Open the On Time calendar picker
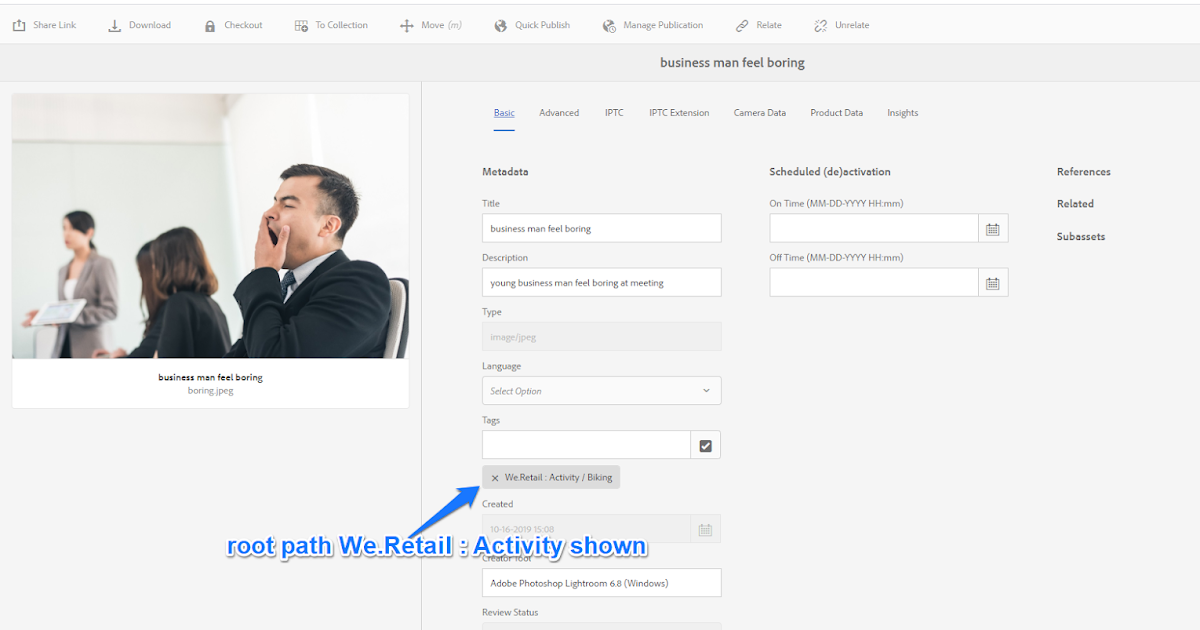This screenshot has width=1200, height=630. tap(993, 228)
